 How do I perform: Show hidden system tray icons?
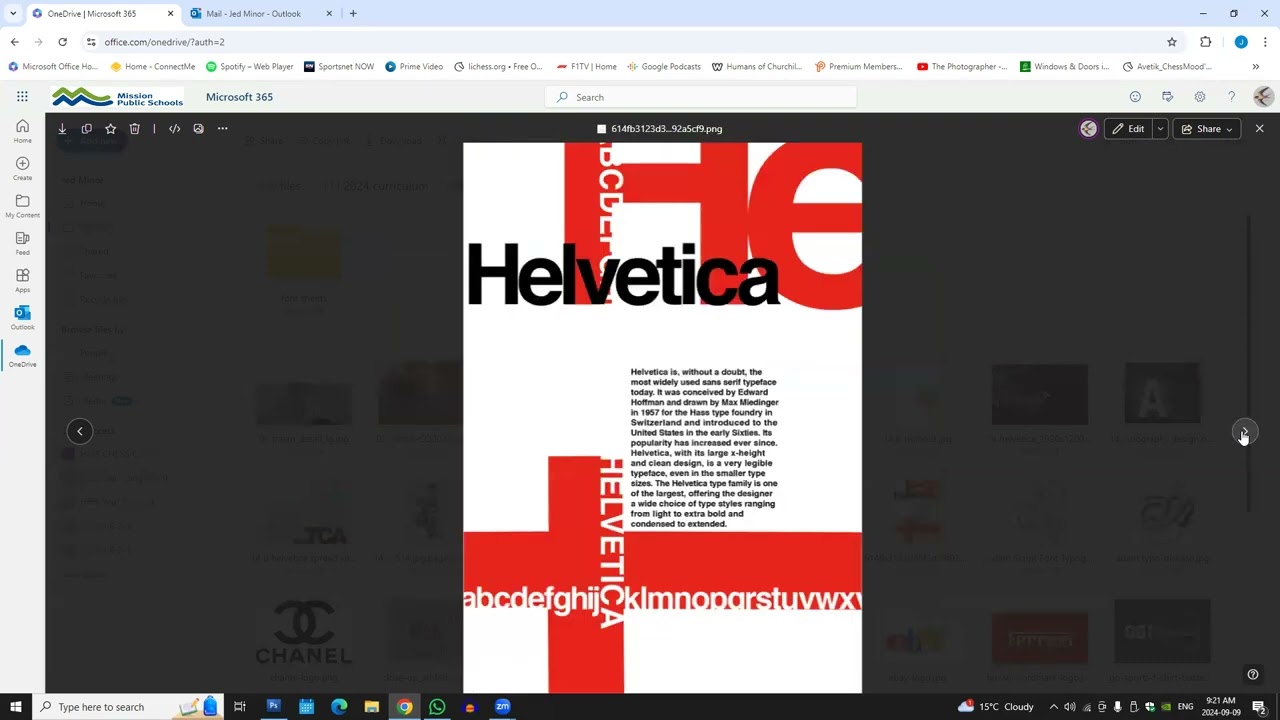click(1053, 707)
